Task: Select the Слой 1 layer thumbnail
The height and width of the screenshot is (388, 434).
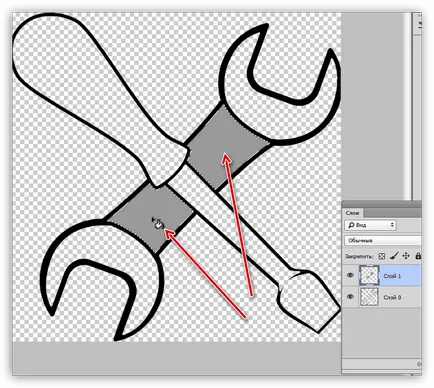Action: pyautogui.click(x=369, y=275)
